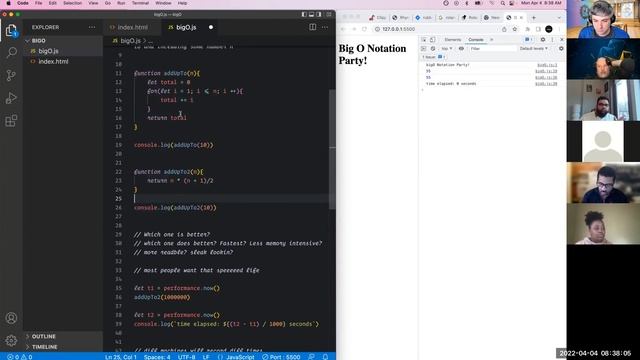This screenshot has width=640, height=360.
Task: Open the Extensions view
Action: 11,121
